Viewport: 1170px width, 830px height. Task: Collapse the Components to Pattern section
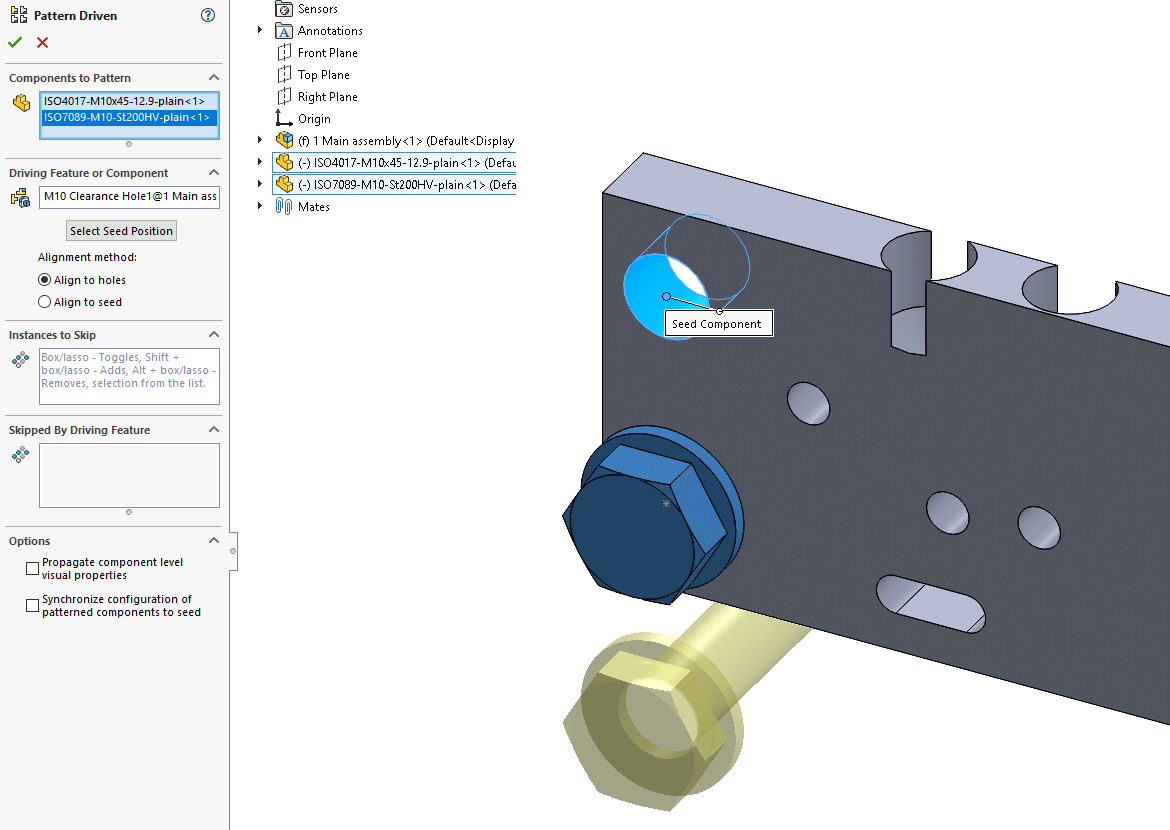tap(213, 77)
